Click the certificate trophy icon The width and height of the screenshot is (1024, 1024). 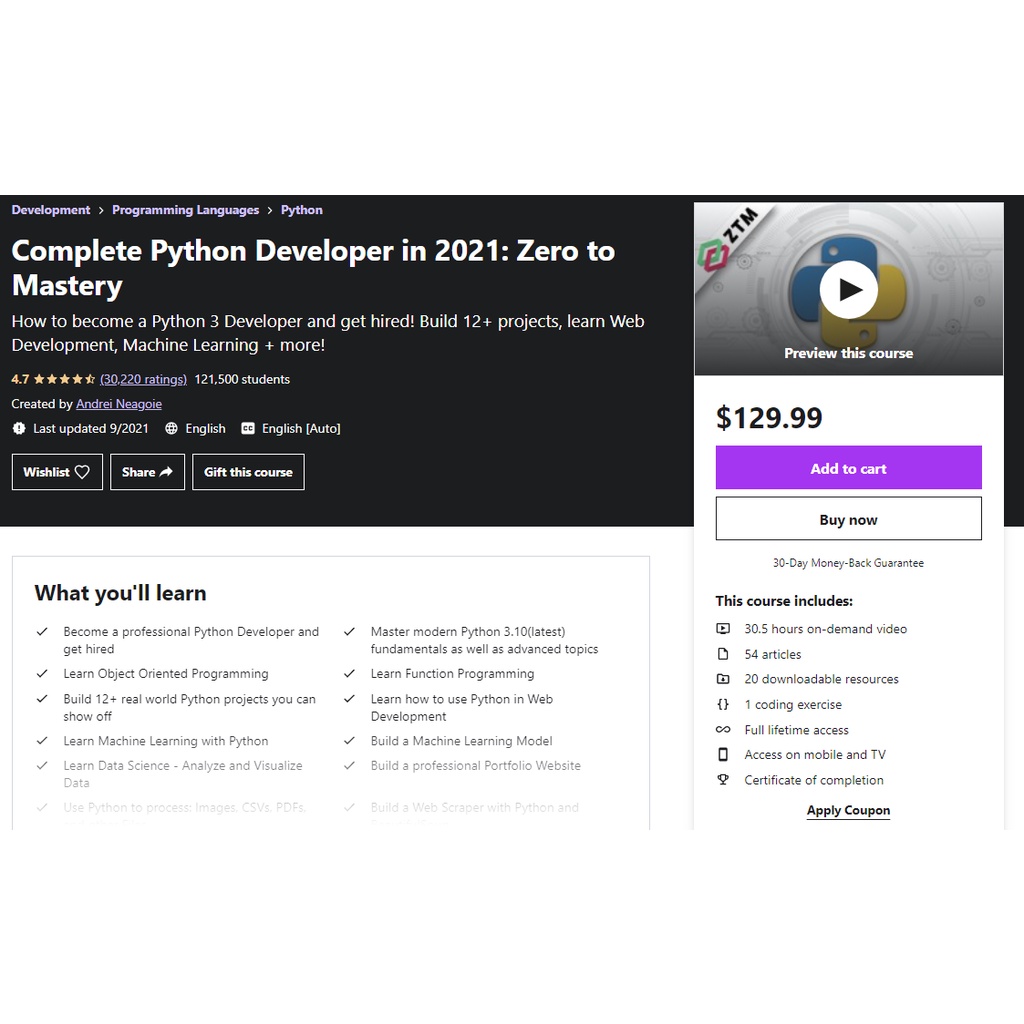[723, 780]
